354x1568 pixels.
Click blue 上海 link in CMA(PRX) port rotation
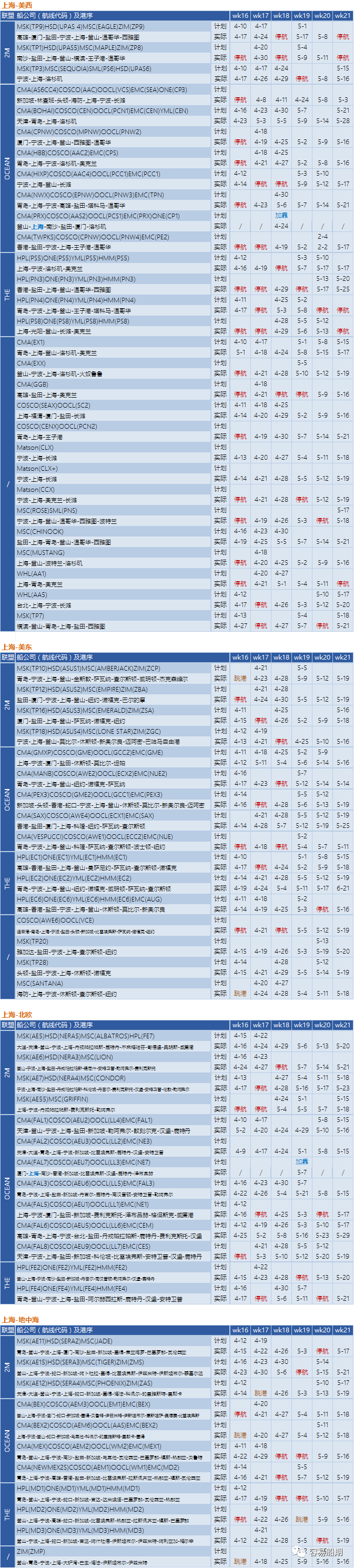[38, 226]
